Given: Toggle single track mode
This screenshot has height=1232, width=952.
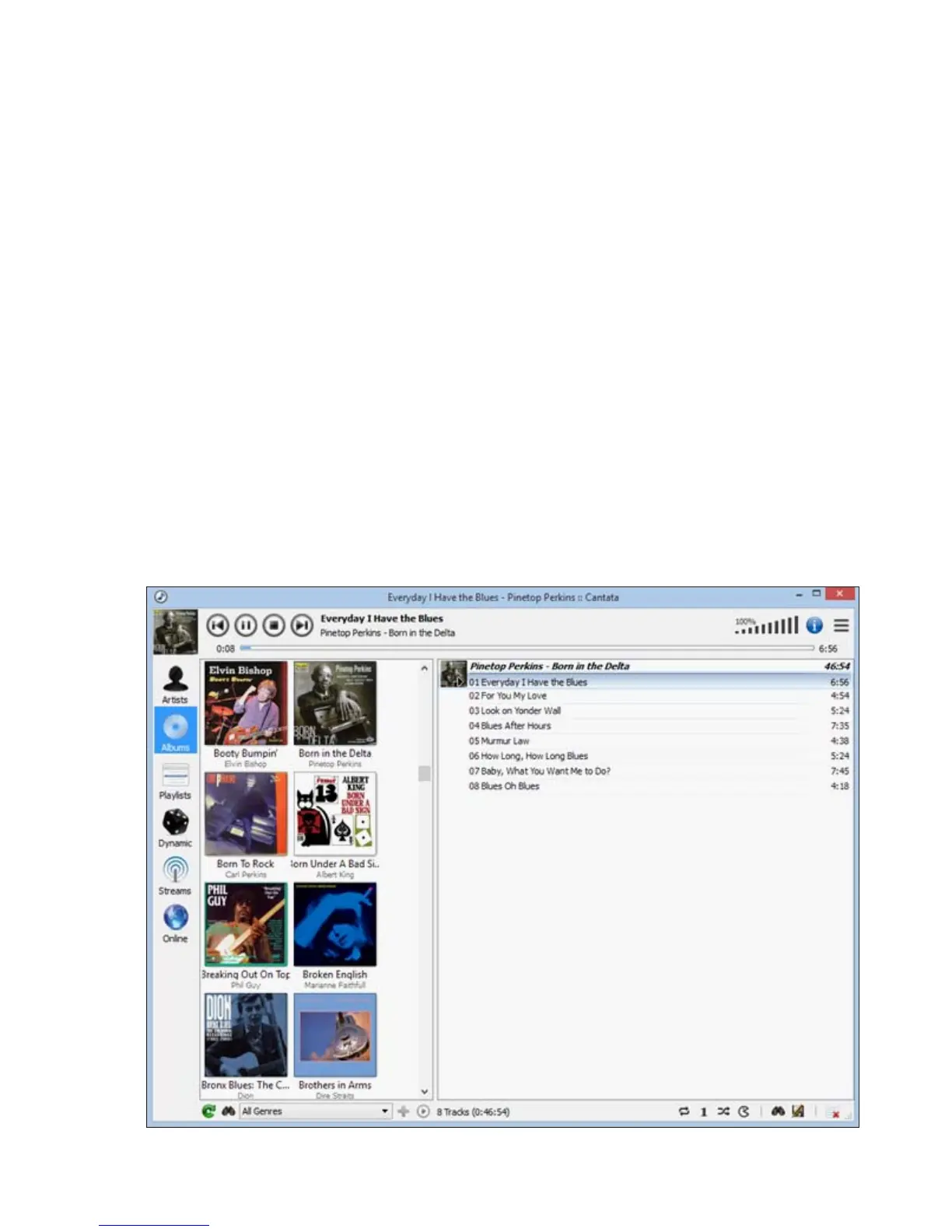Looking at the screenshot, I should coord(704,1112).
